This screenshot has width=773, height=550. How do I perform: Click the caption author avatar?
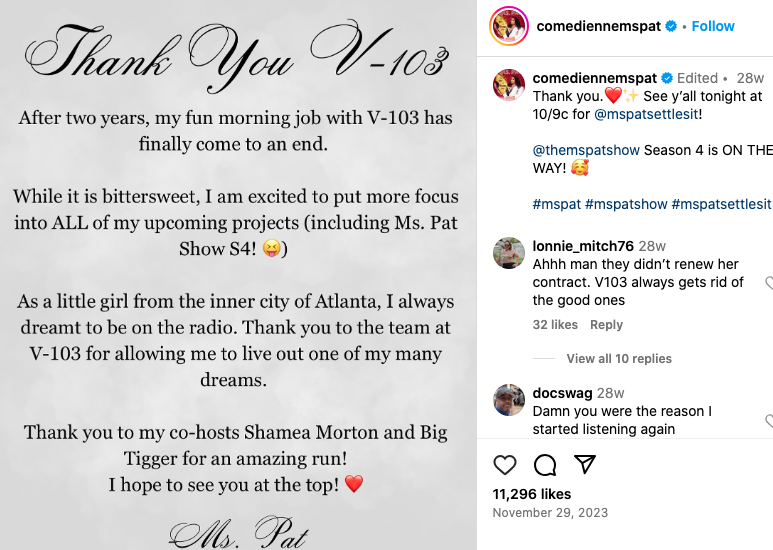(509, 85)
